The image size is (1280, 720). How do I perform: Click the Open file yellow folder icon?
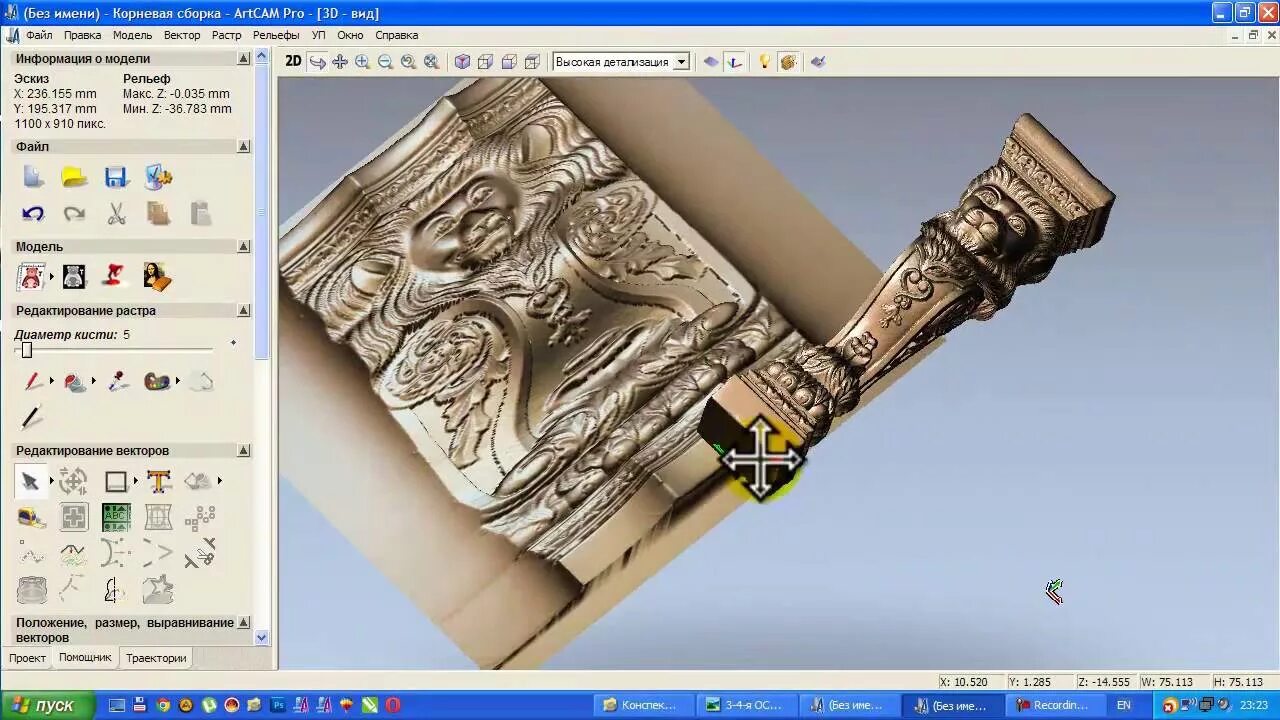pos(74,177)
